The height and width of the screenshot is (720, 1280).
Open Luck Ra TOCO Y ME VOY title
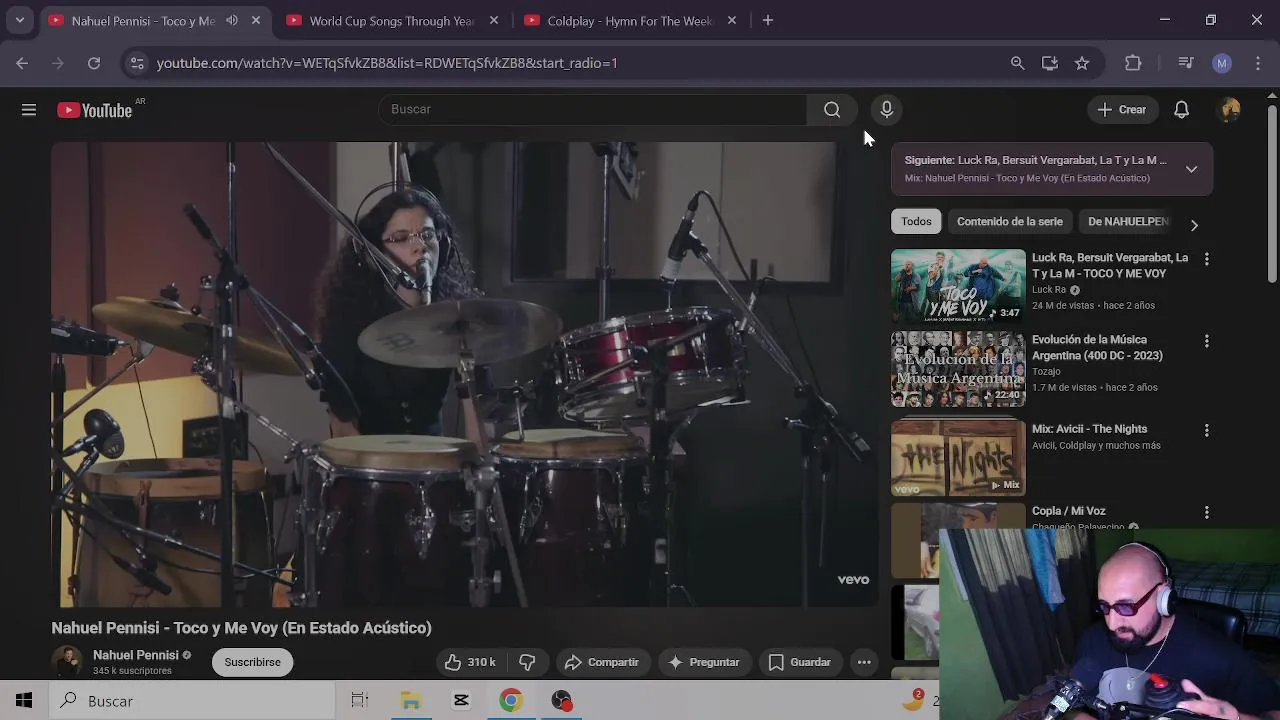coord(1110,265)
